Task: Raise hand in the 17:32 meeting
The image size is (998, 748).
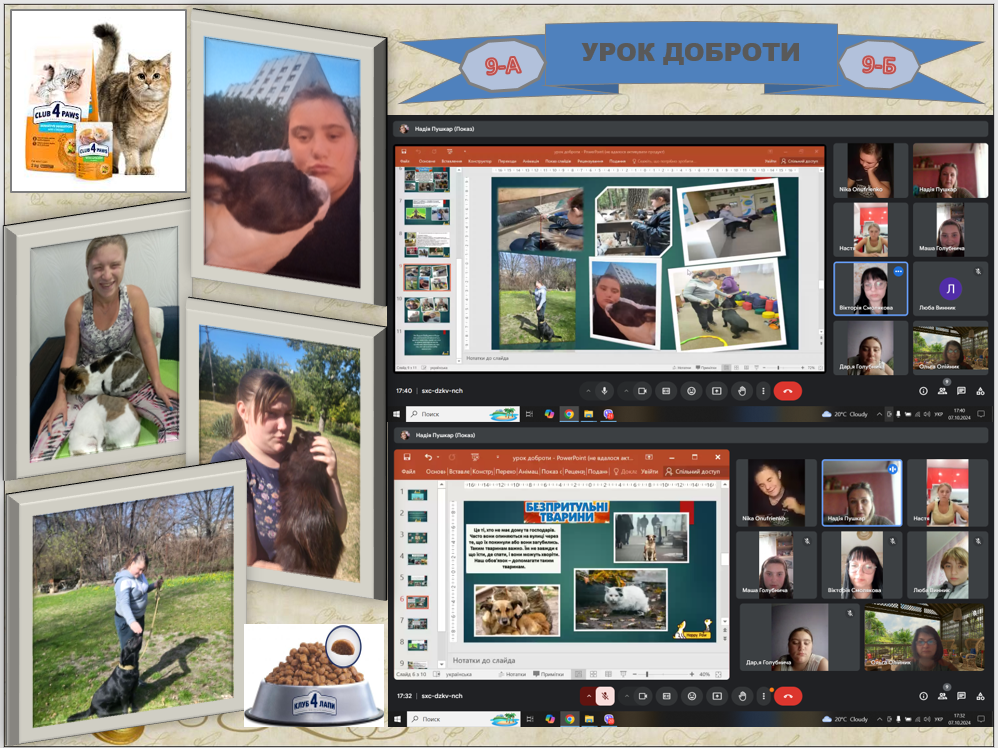Action: pos(742,696)
